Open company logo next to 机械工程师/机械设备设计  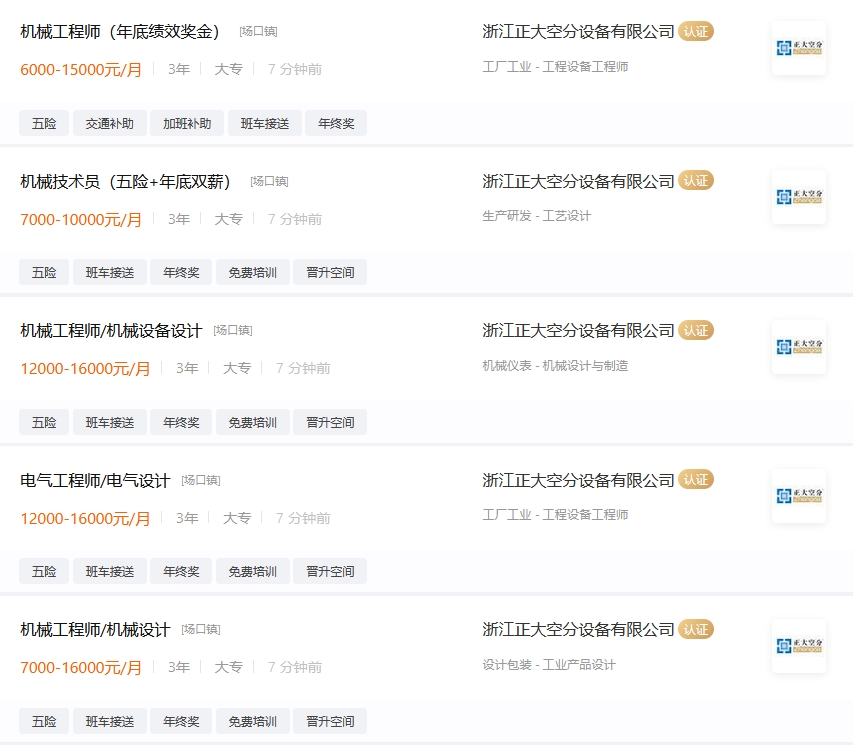(799, 346)
